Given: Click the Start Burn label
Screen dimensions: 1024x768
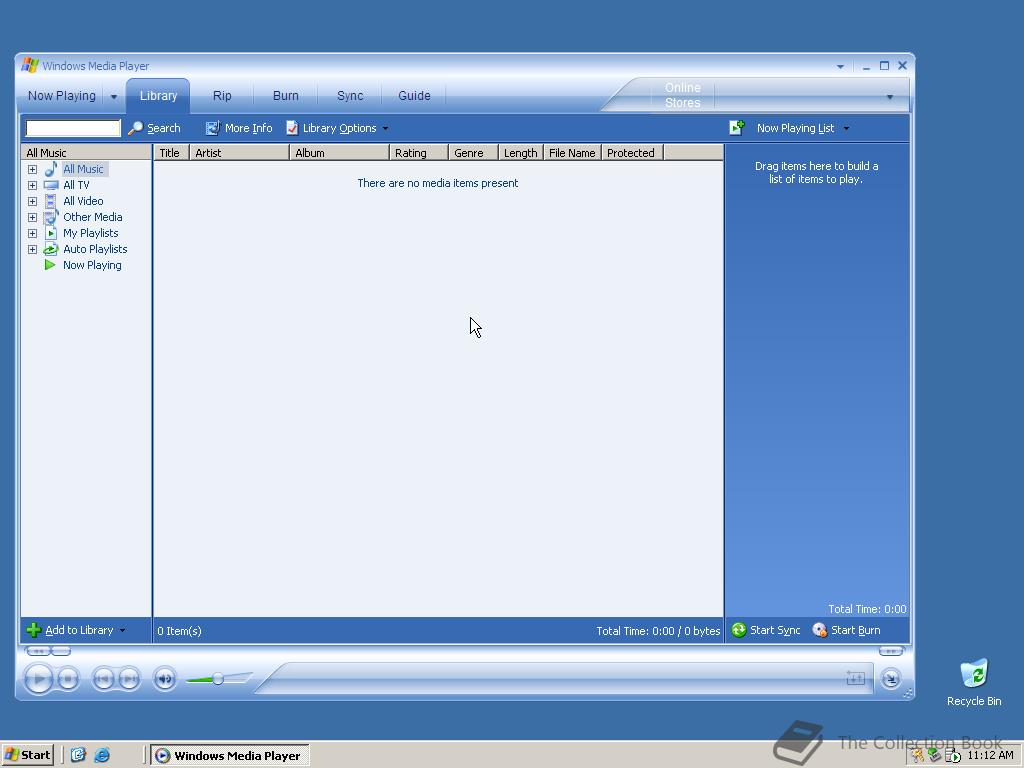Looking at the screenshot, I should 856,630.
